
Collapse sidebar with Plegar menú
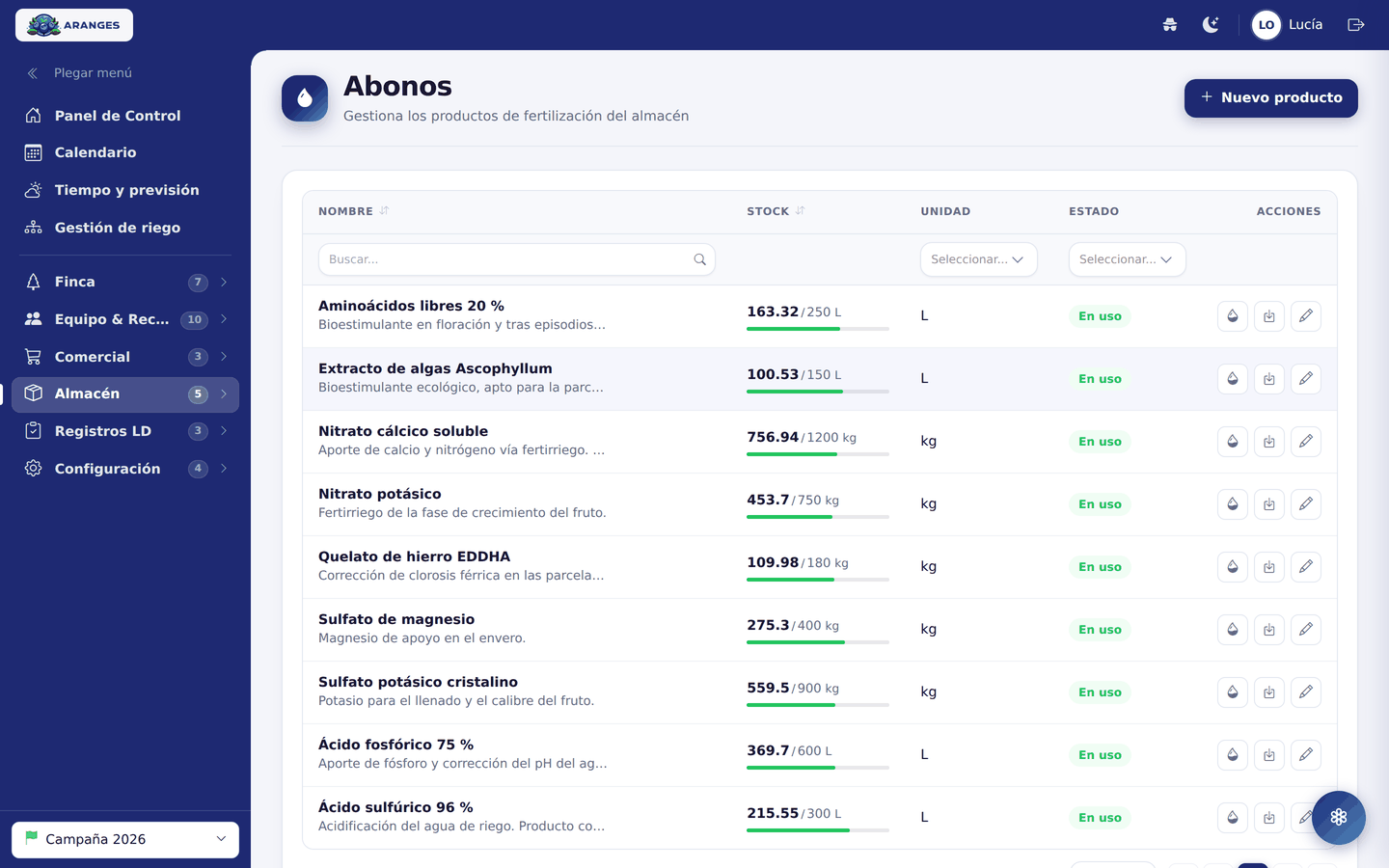tap(79, 73)
